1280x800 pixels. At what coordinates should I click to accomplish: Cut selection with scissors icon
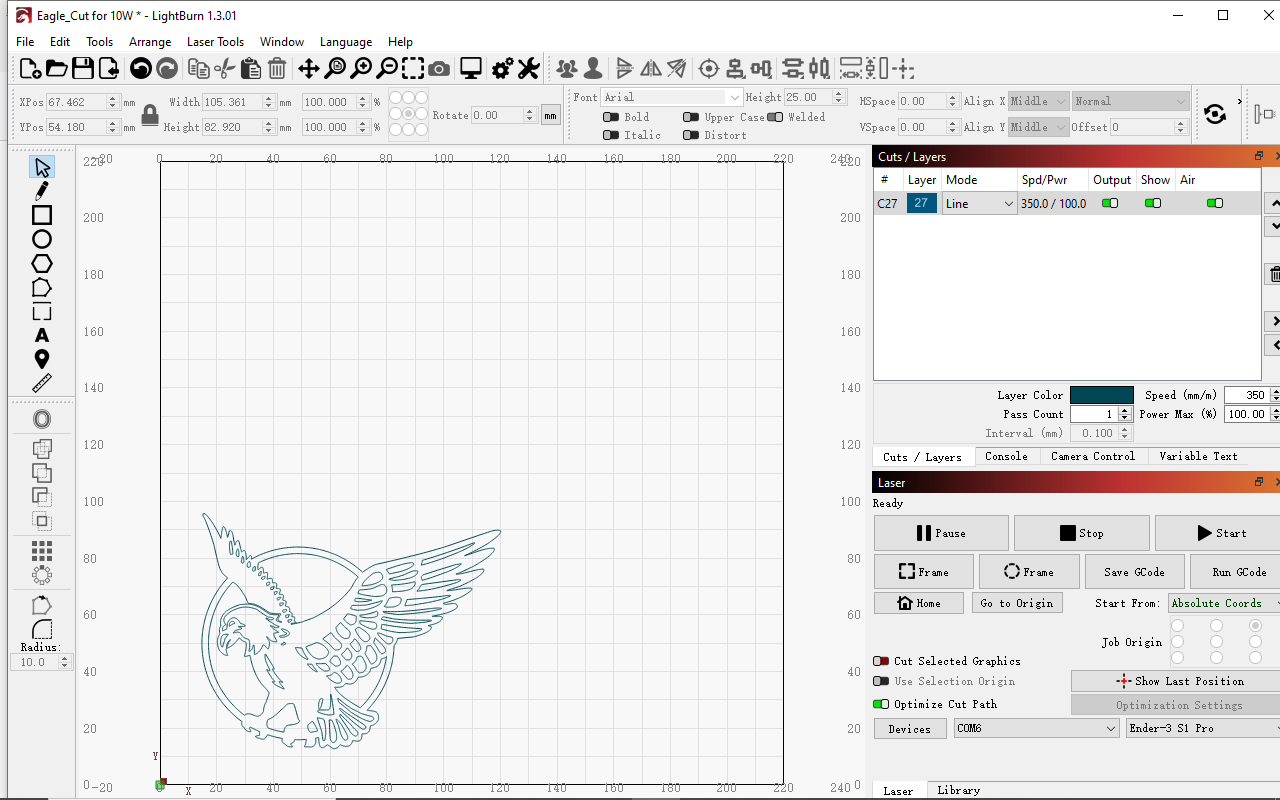(225, 69)
